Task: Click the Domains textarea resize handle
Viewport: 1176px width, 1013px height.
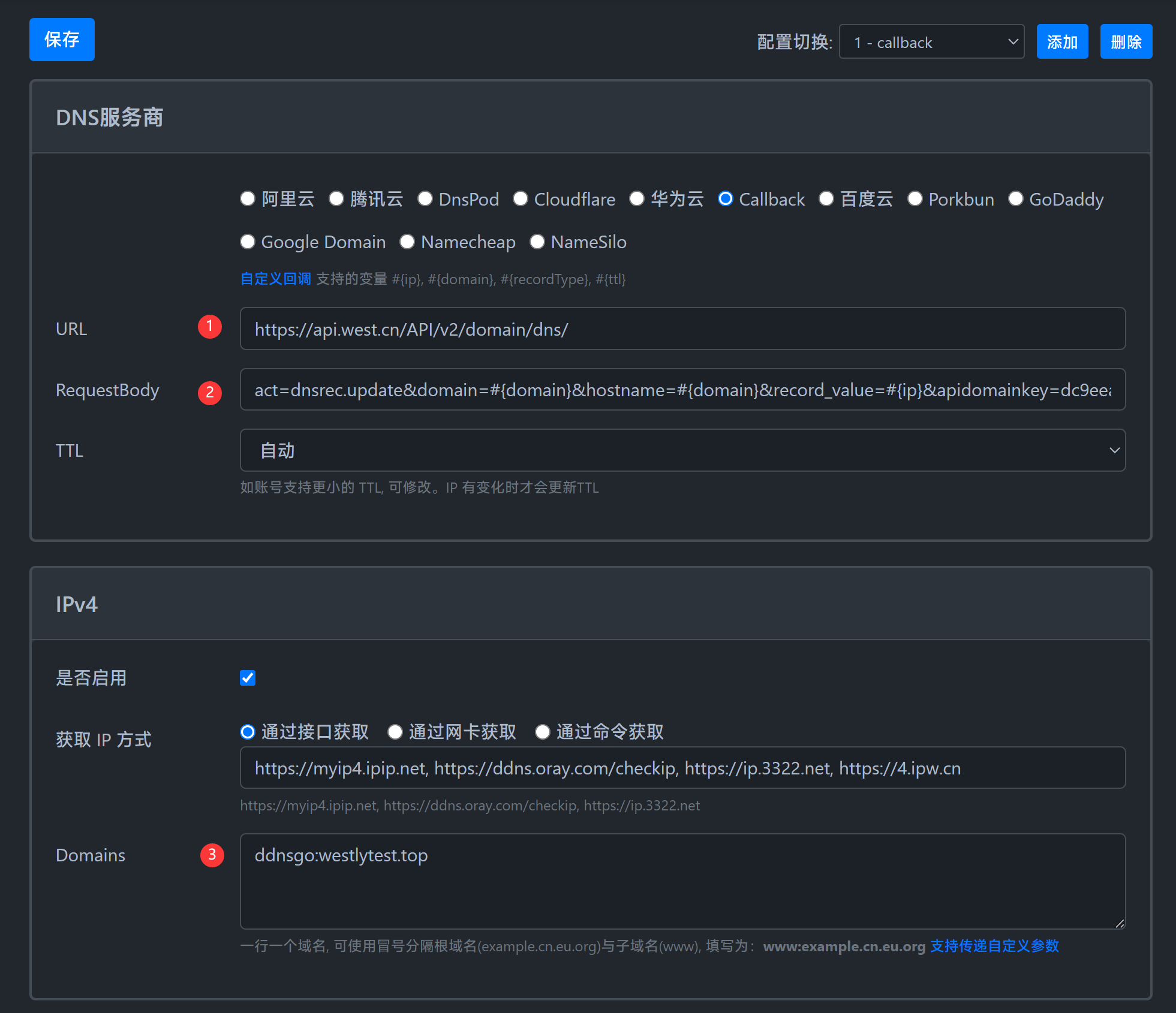Action: [x=1119, y=923]
